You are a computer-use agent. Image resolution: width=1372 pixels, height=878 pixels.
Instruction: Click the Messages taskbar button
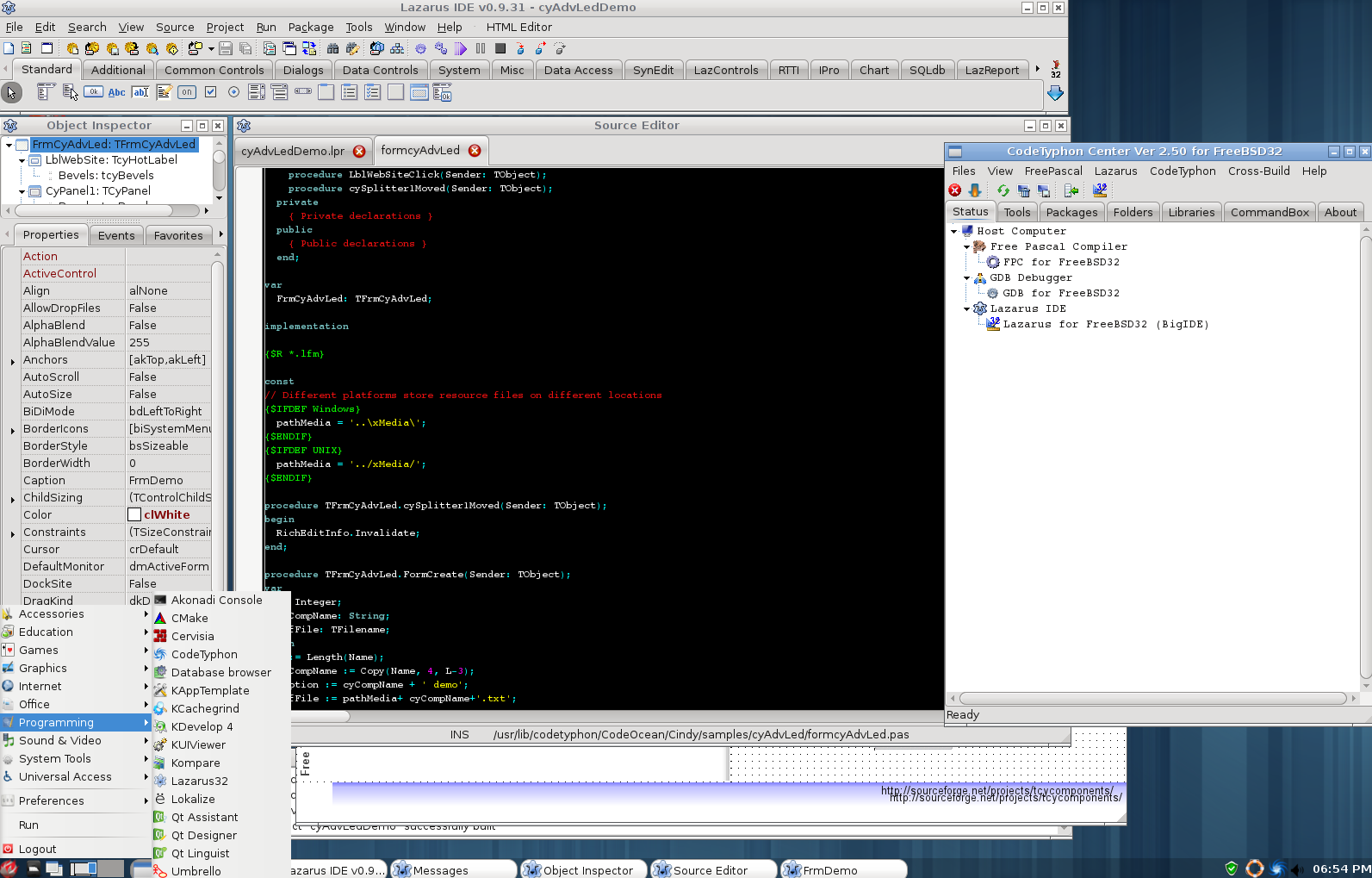click(453, 870)
